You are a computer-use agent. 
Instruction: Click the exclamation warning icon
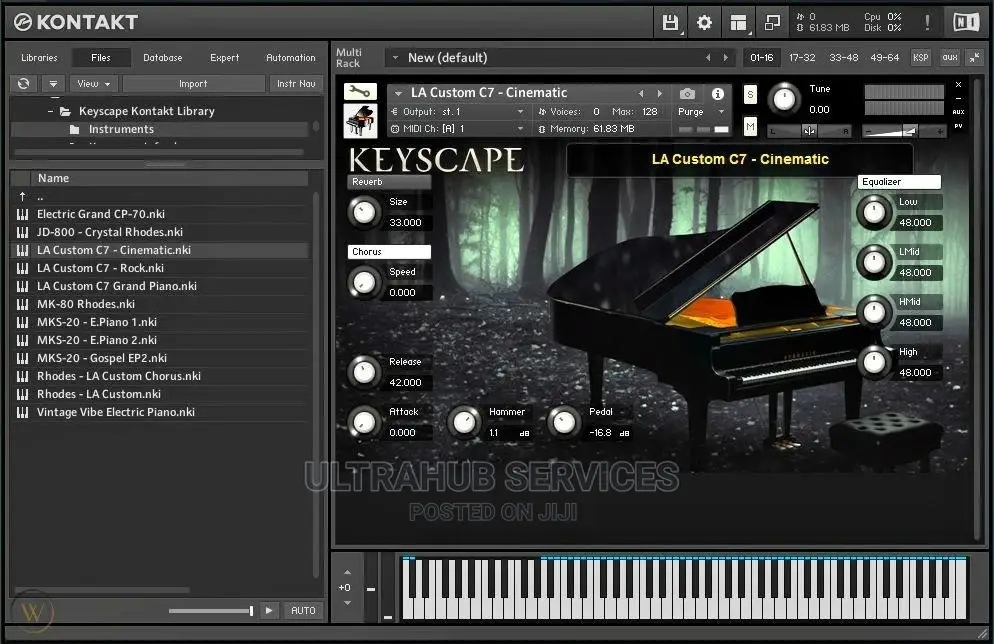coord(927,23)
